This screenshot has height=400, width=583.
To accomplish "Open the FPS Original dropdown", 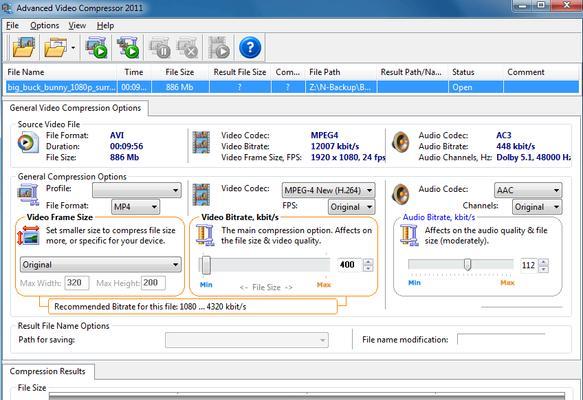I will click(351, 207).
